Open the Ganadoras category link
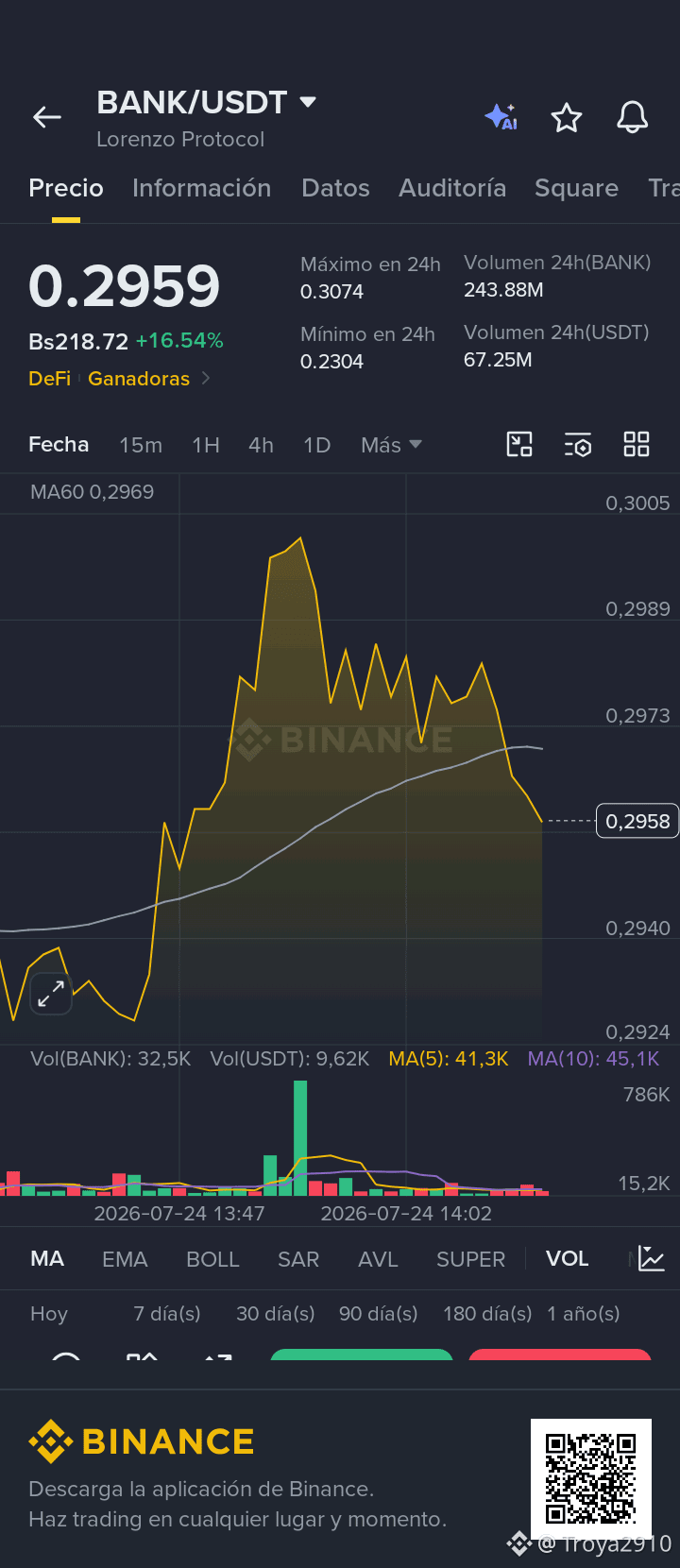 (139, 379)
